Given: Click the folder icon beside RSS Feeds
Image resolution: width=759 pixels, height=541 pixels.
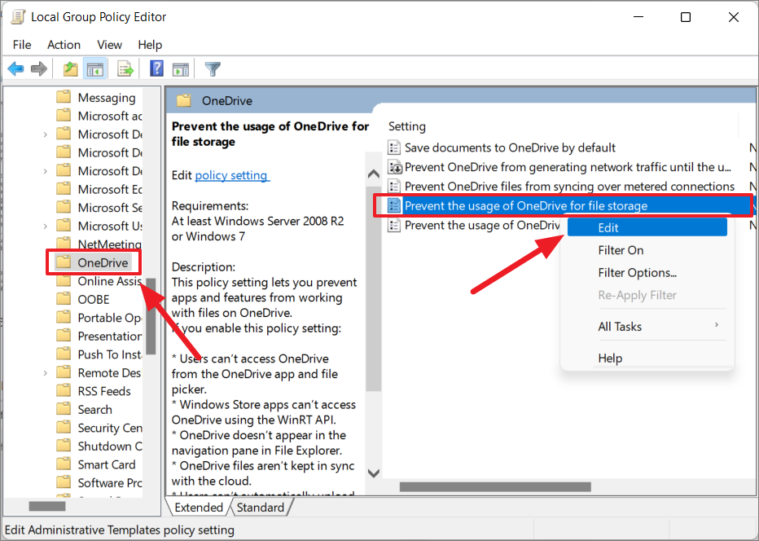Looking at the screenshot, I should (63, 390).
